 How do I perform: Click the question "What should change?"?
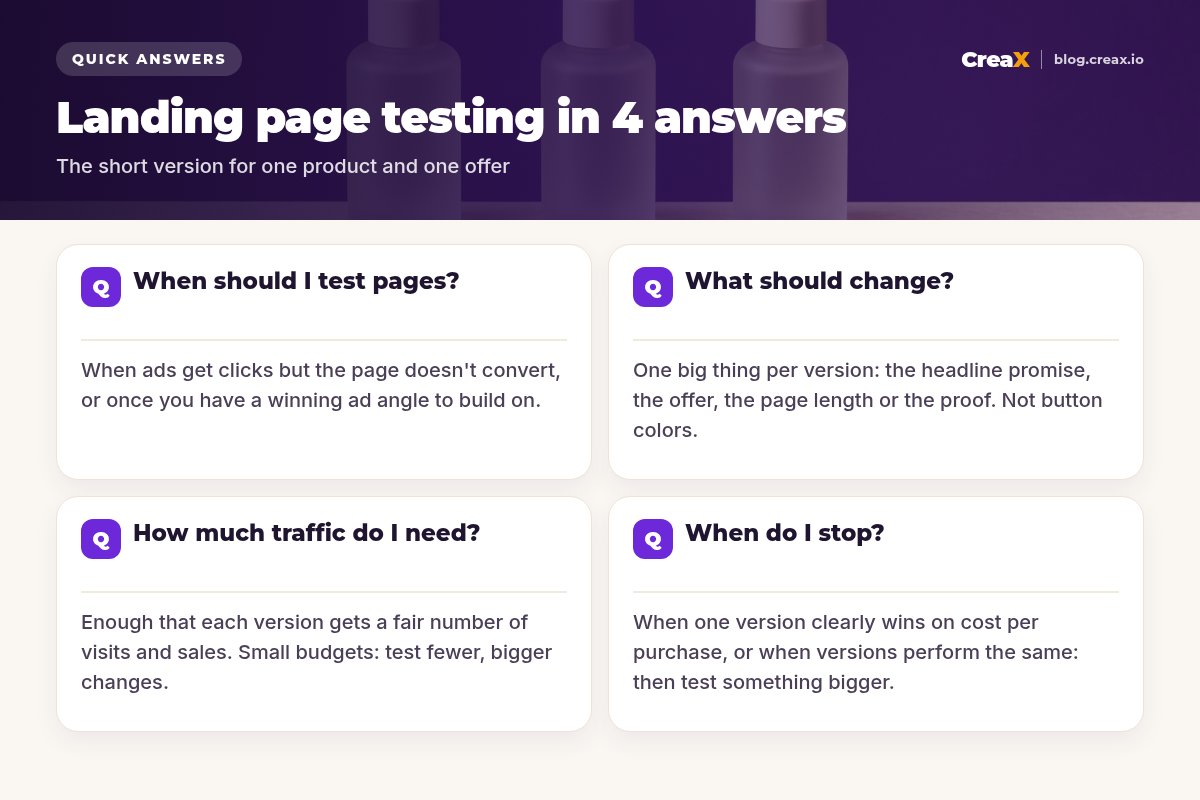tap(819, 281)
